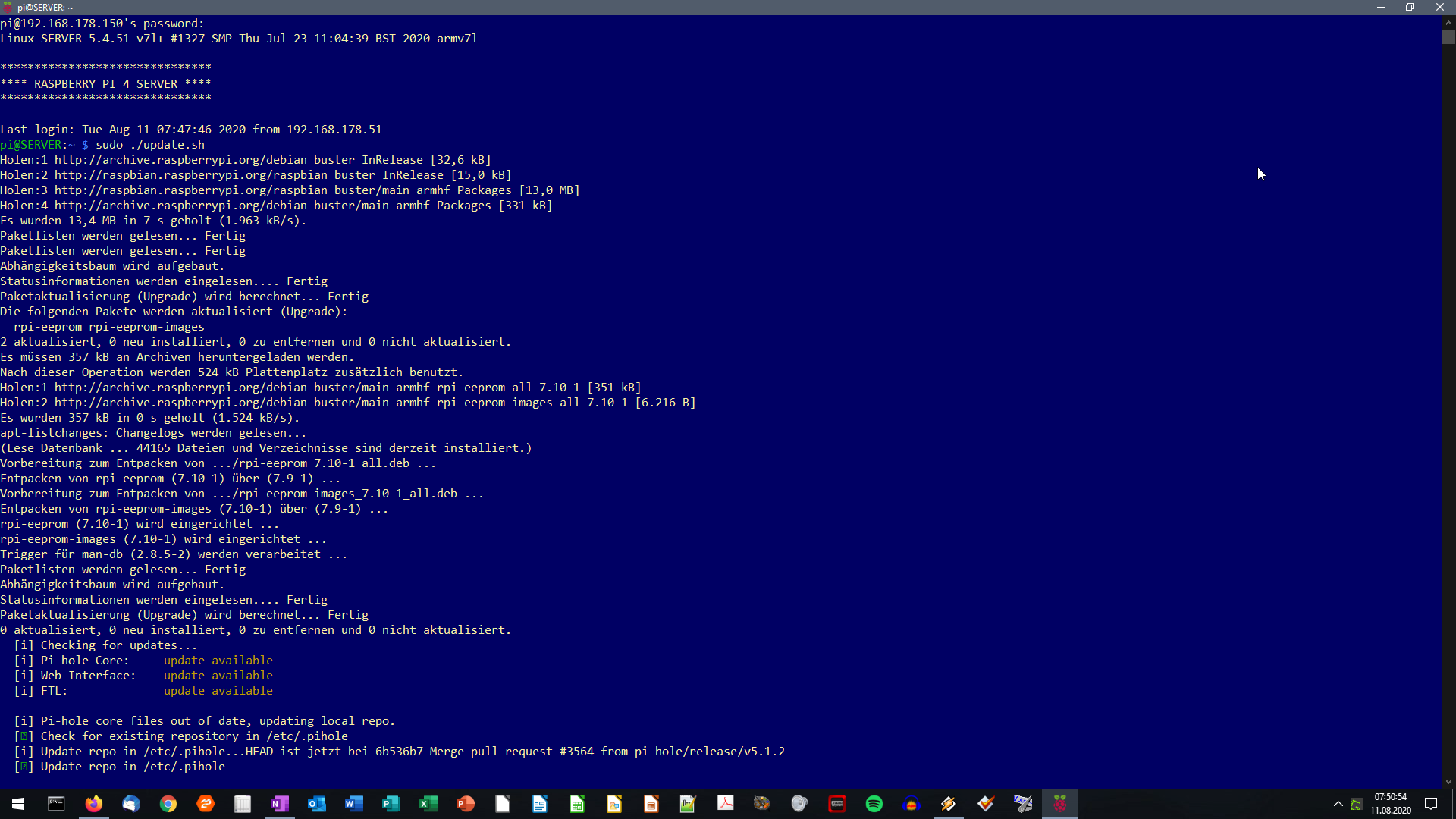Click the 'Web Interface:' status line
1456x819 pixels.
coord(143,675)
